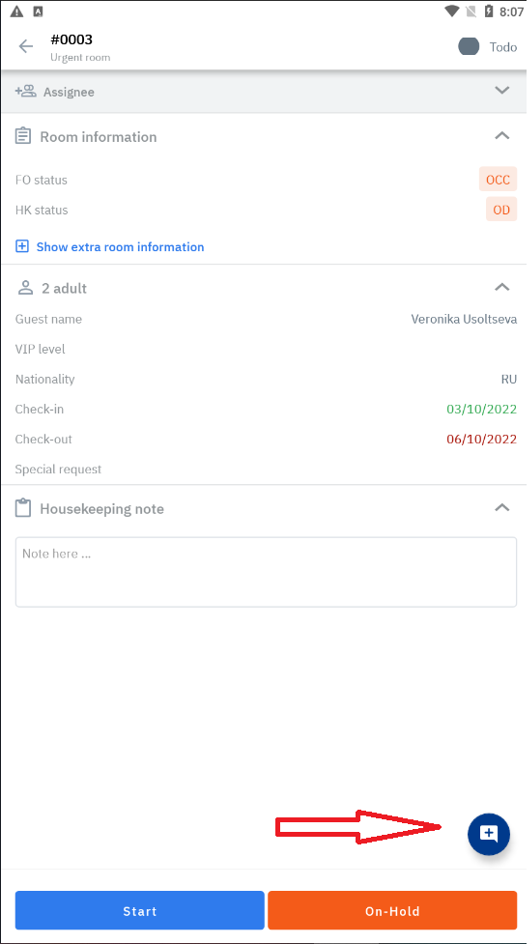Viewport: 532px width, 944px height.
Task: Tap the blue Start button
Action: (140, 910)
